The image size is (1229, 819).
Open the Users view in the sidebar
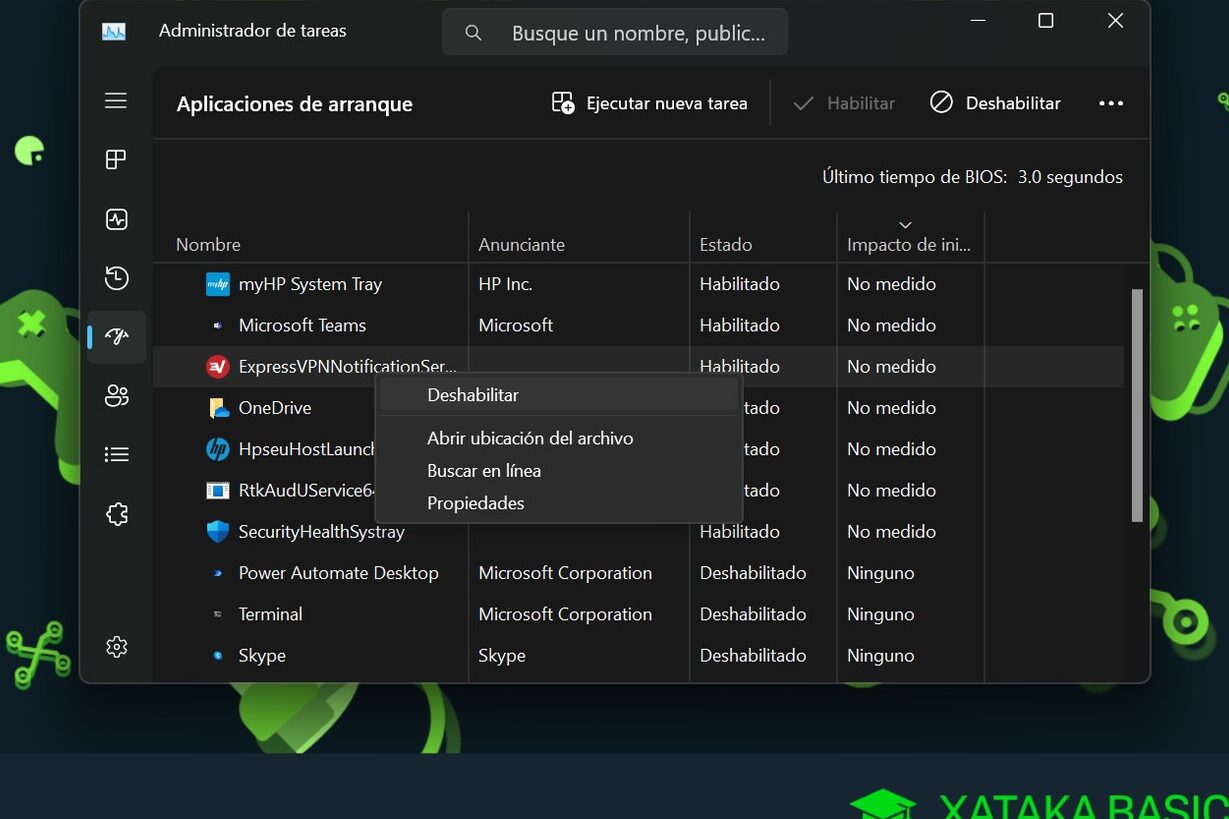115,396
